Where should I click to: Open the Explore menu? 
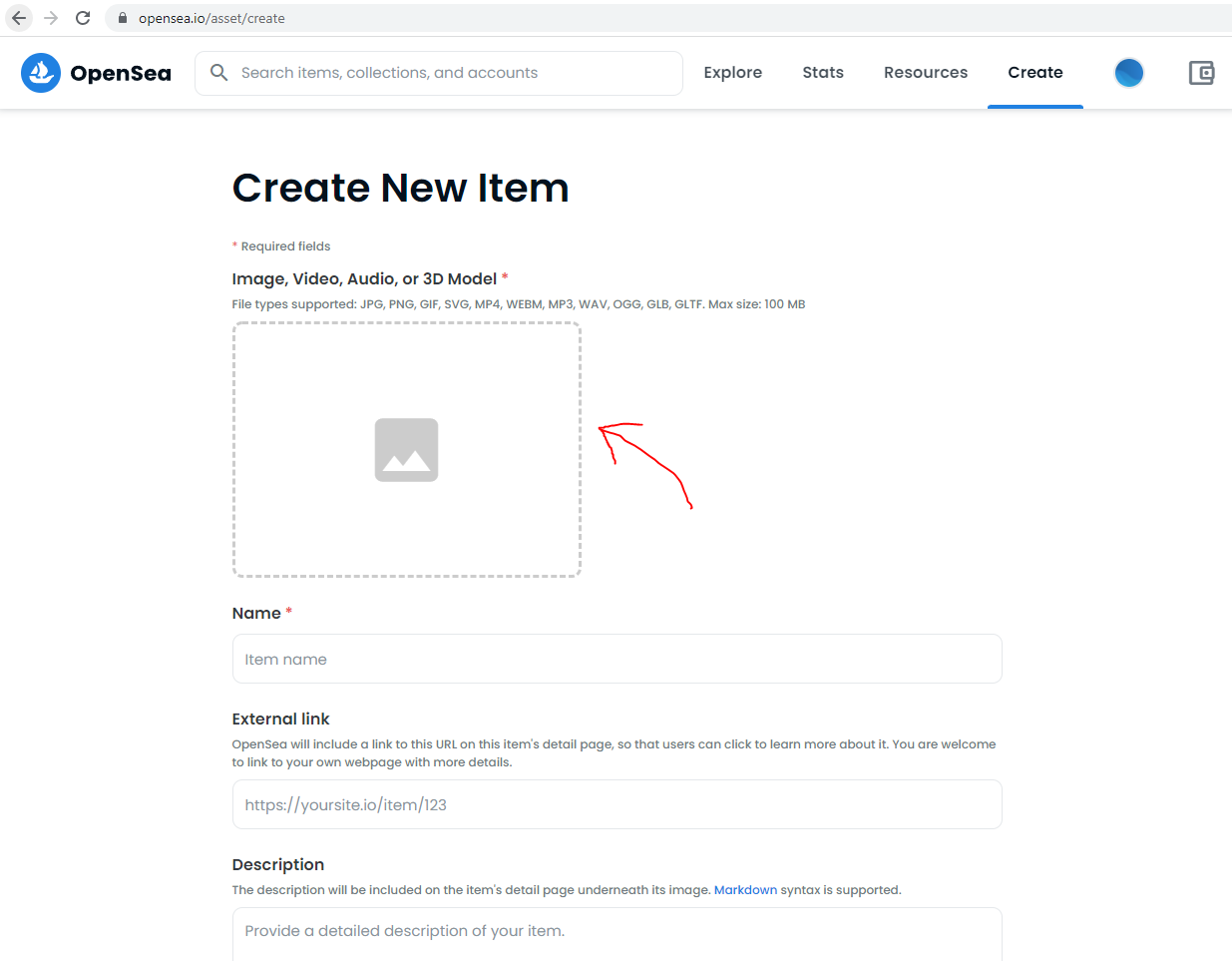pos(732,73)
